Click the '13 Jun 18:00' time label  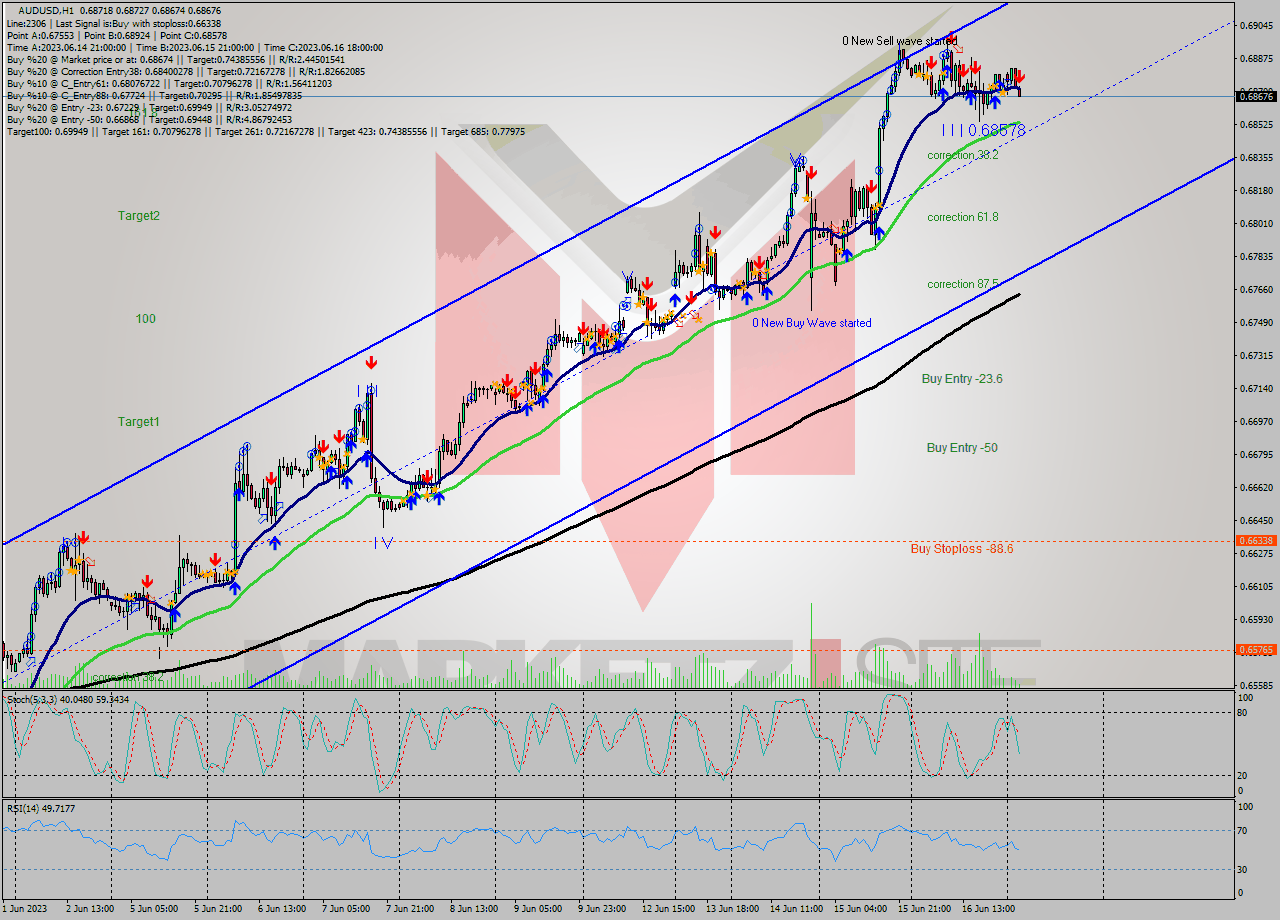[x=732, y=908]
